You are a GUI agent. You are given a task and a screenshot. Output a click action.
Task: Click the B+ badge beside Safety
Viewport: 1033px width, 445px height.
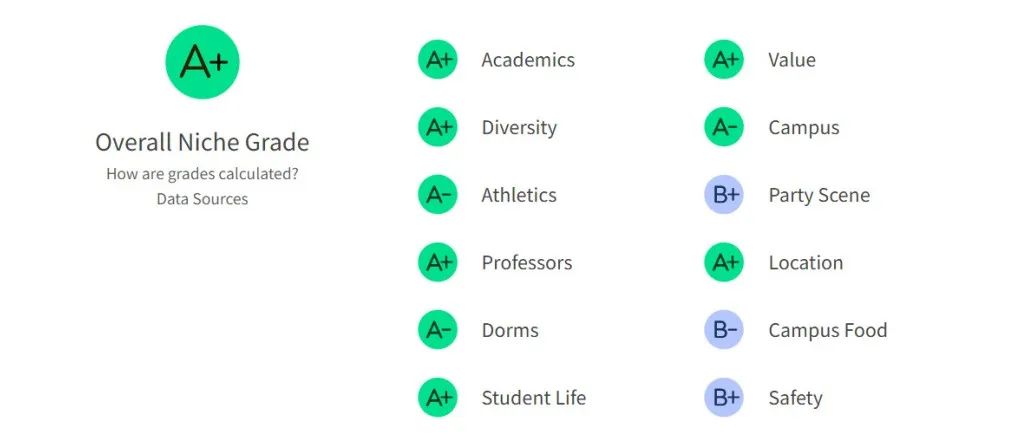(x=724, y=398)
